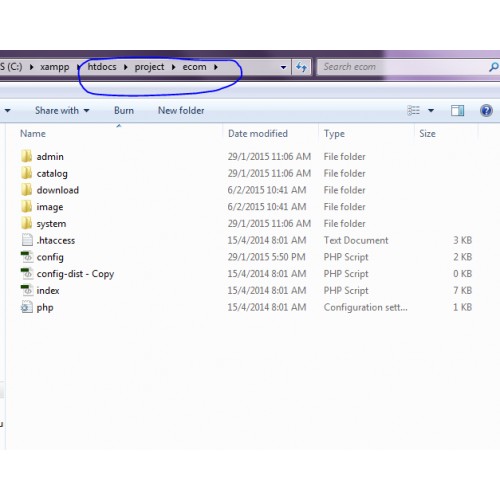
Task: Click the change view icon
Action: [x=414, y=110]
